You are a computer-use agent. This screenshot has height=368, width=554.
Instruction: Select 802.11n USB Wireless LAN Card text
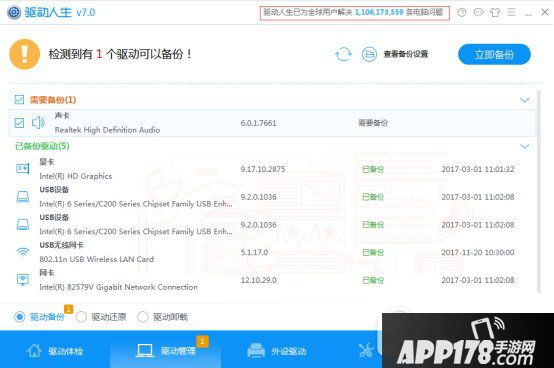tap(96, 259)
